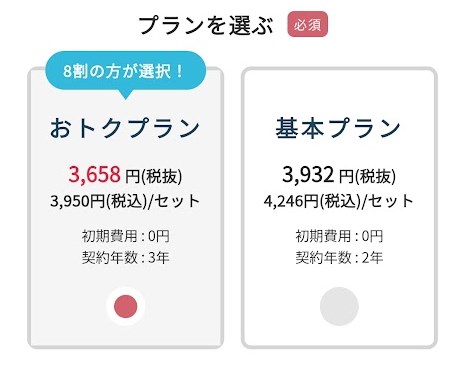This screenshot has height=367, width=465.
Task: Select the 基本プラン radio button
Action: 339,306
